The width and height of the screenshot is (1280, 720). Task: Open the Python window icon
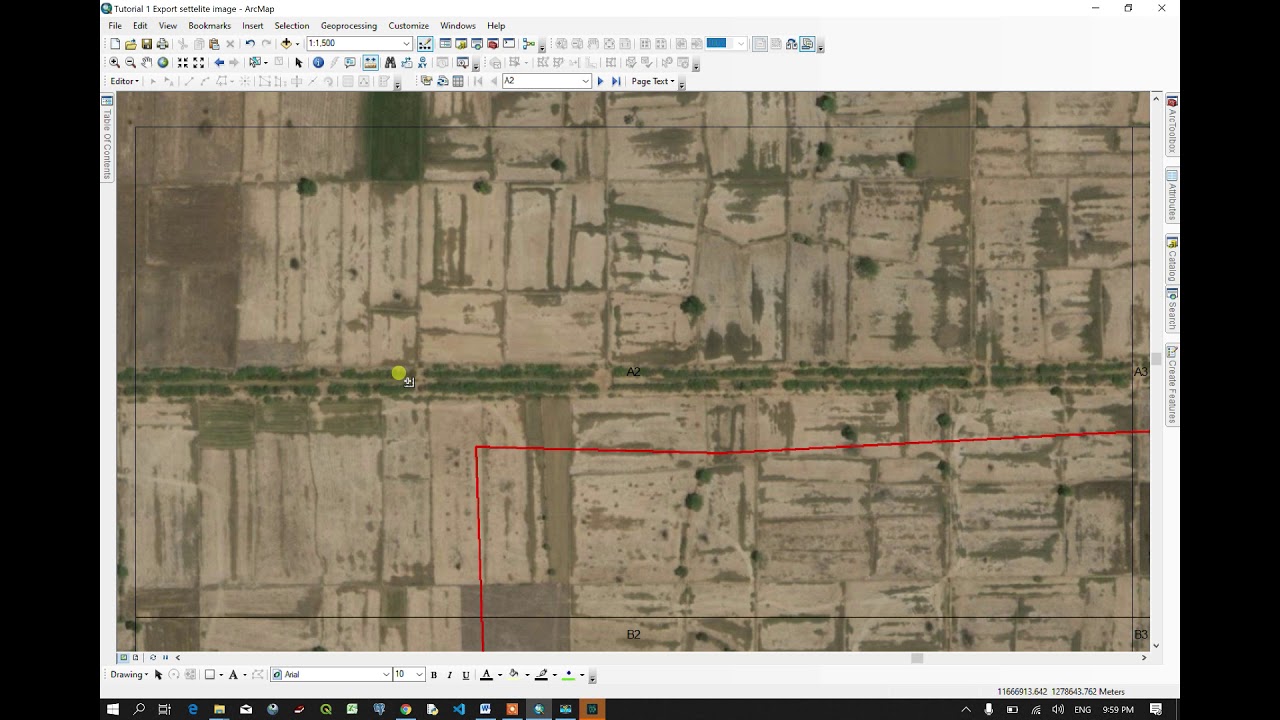pos(509,43)
